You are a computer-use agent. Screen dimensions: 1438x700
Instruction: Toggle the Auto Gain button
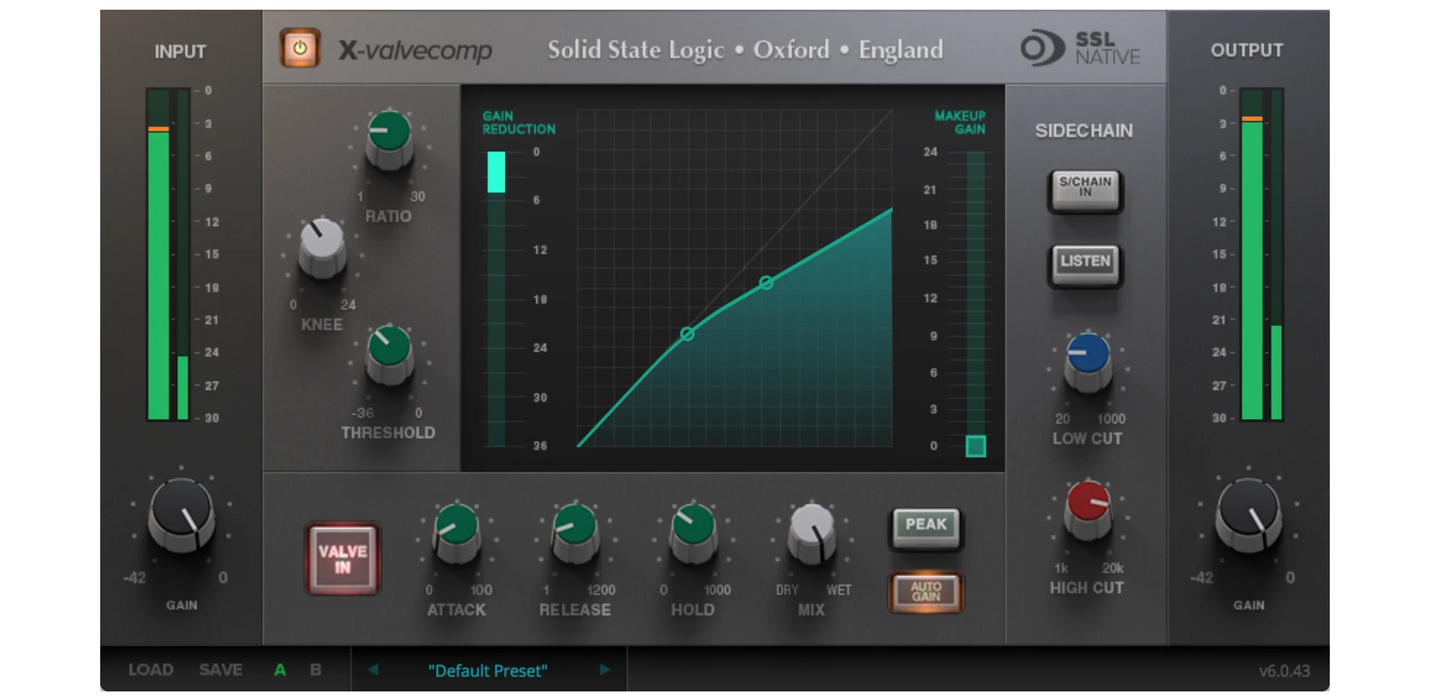click(x=926, y=591)
